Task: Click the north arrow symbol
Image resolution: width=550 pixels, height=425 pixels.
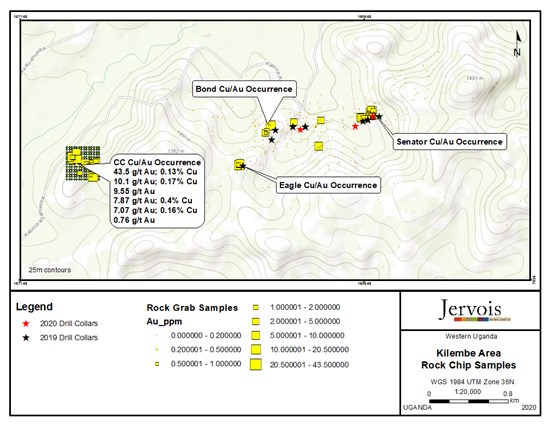Action: click(518, 43)
